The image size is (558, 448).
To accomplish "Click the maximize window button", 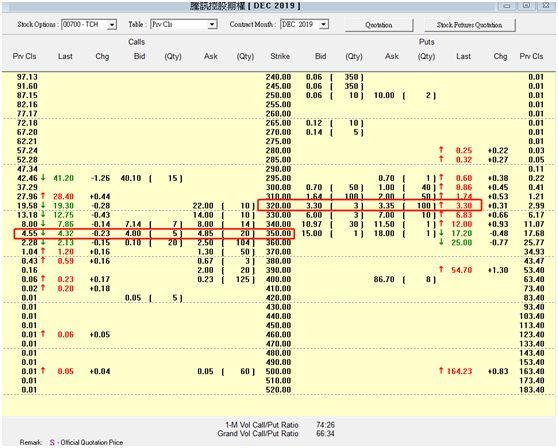I will [x=526, y=5].
